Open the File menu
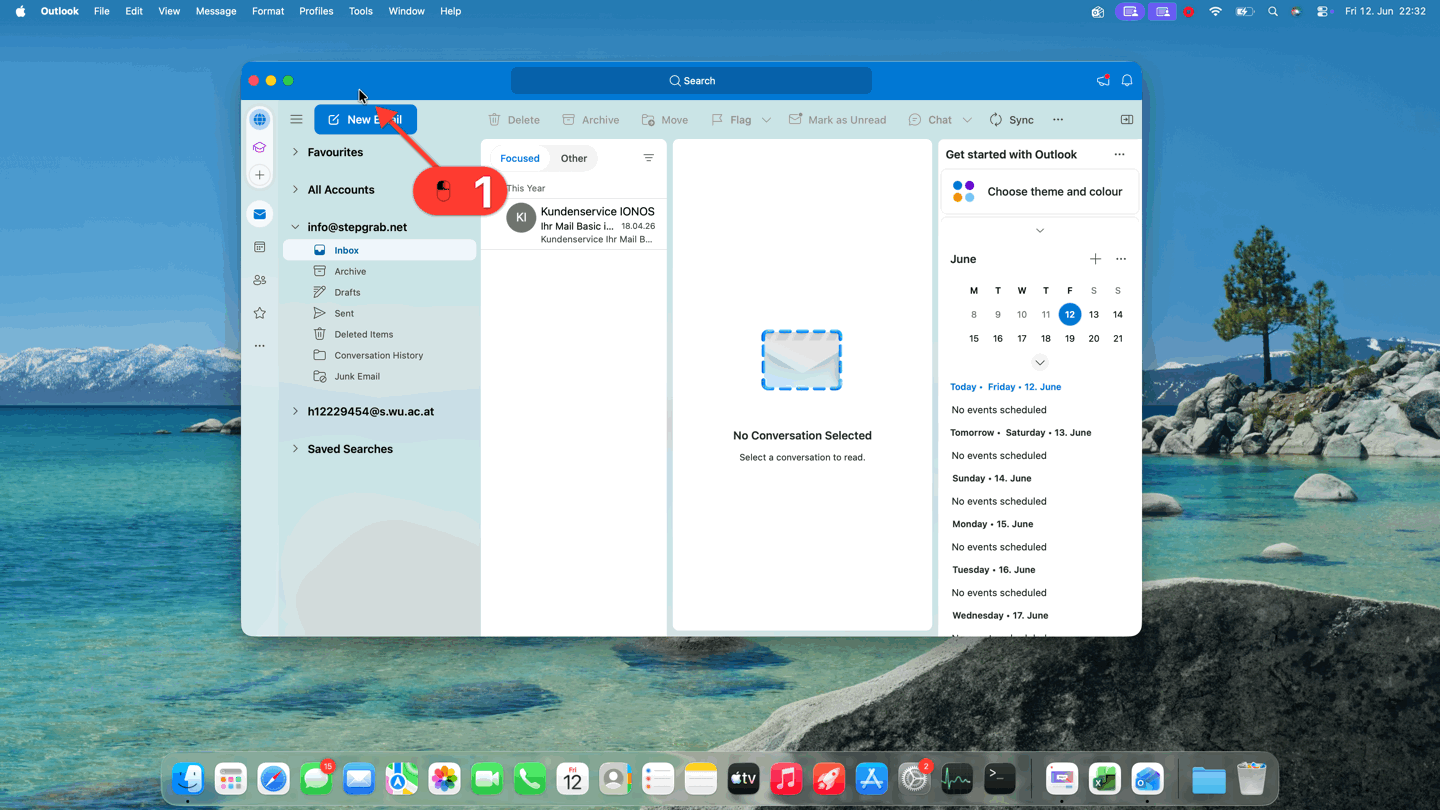The height and width of the screenshot is (810, 1440). tap(101, 11)
